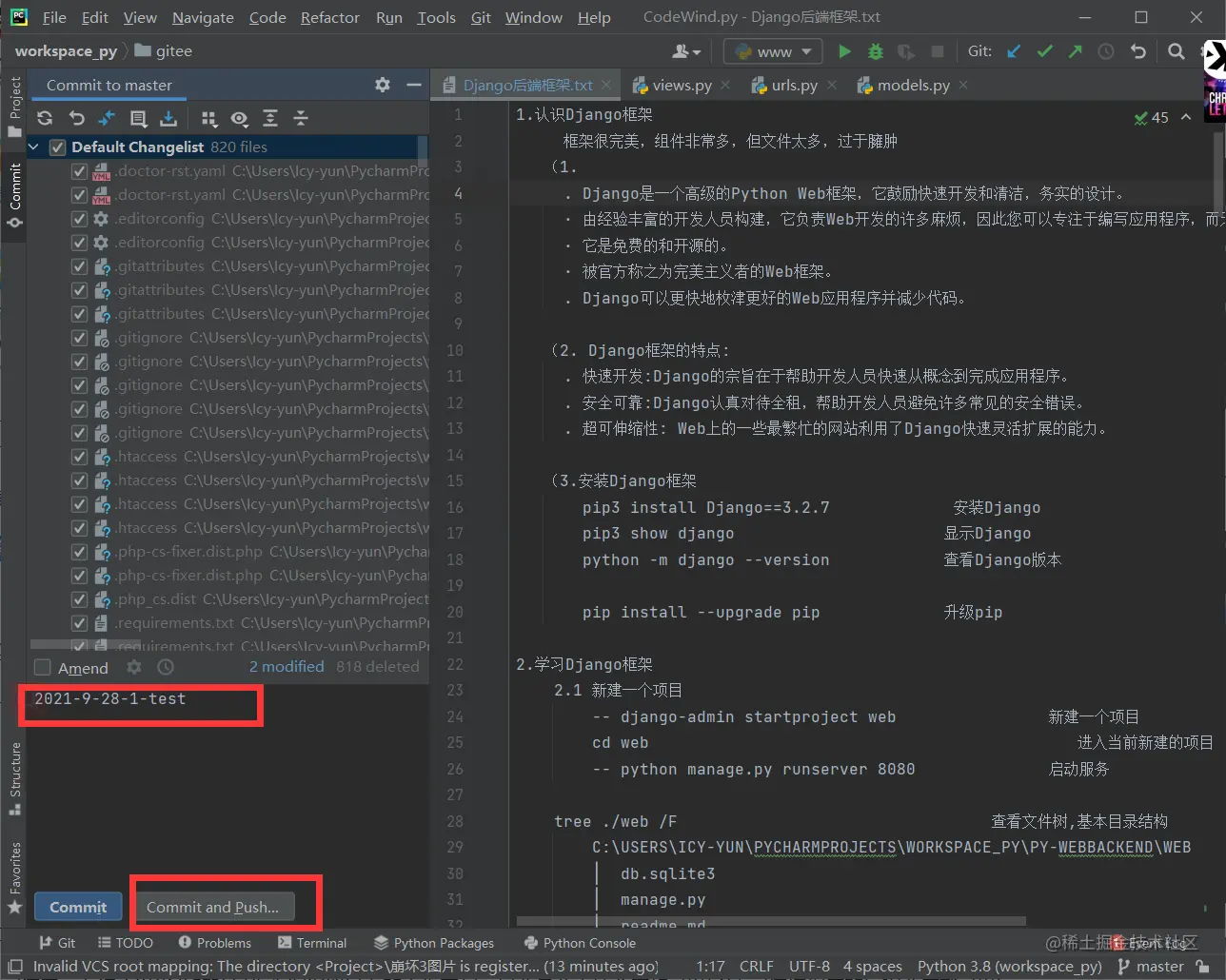1226x980 pixels.
Task: Show Git history clock icon
Action: tap(1106, 51)
